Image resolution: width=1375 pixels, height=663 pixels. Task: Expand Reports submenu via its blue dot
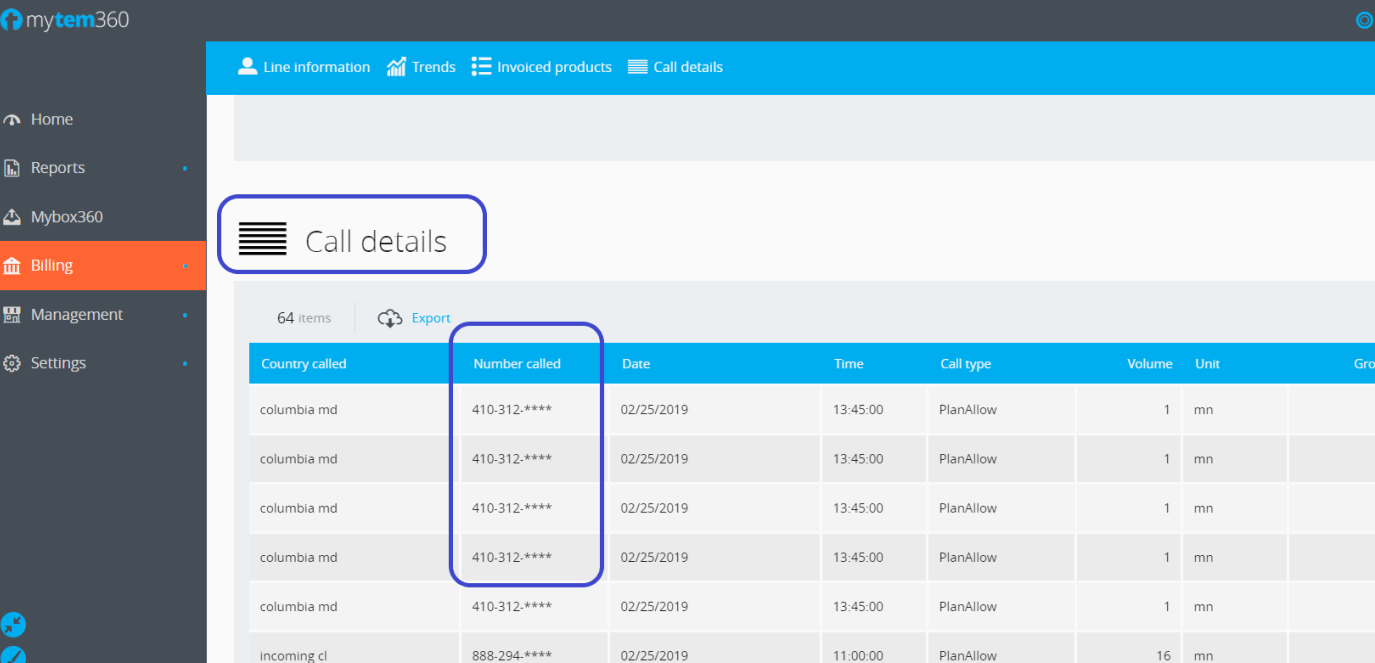click(185, 169)
